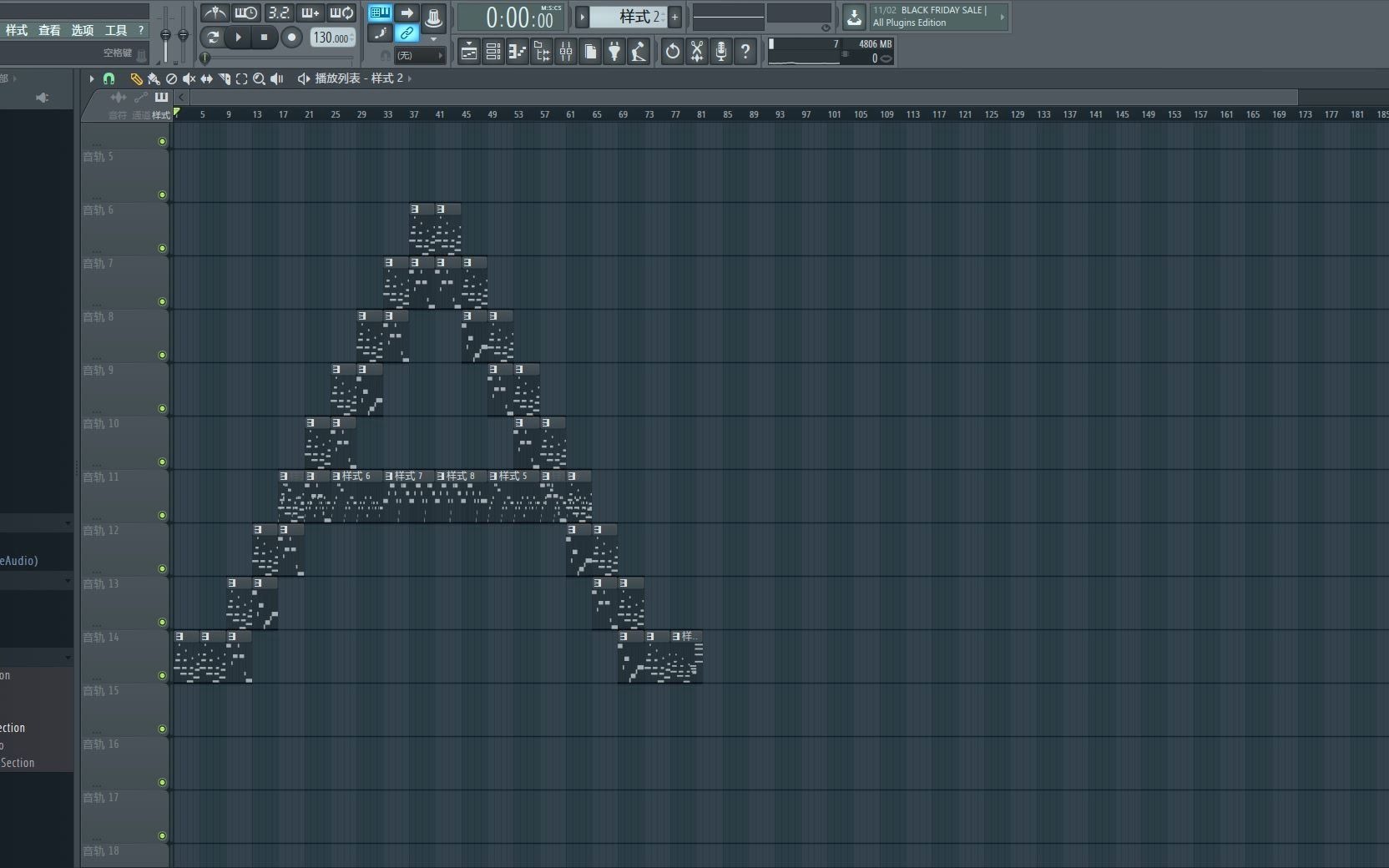Select the playlist zoom tool
Image resolution: width=1389 pixels, height=868 pixels.
(x=259, y=78)
